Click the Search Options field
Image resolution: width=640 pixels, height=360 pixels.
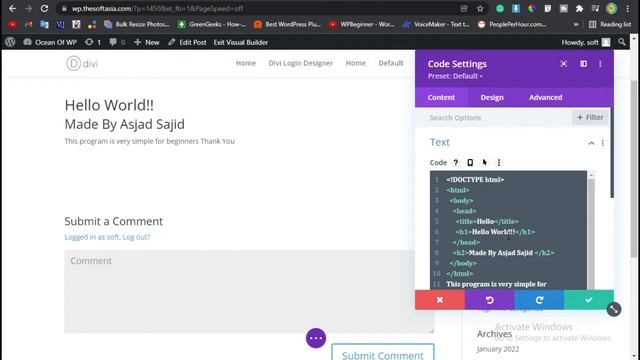tap(494, 118)
